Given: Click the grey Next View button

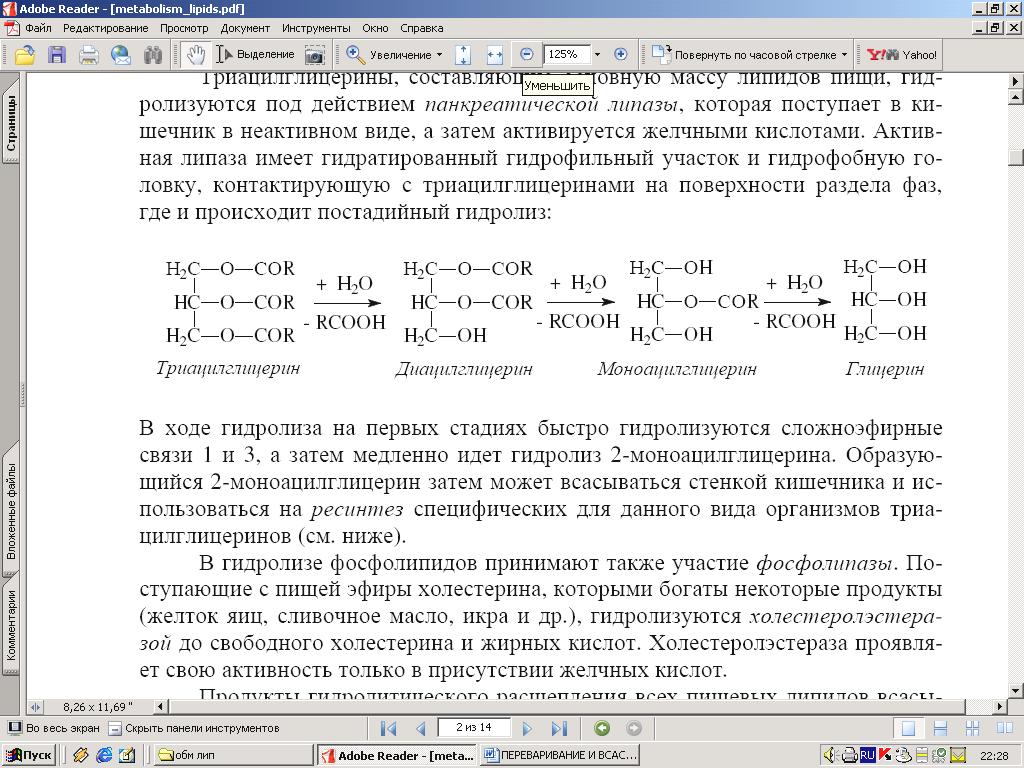Looking at the screenshot, I should (633, 728).
